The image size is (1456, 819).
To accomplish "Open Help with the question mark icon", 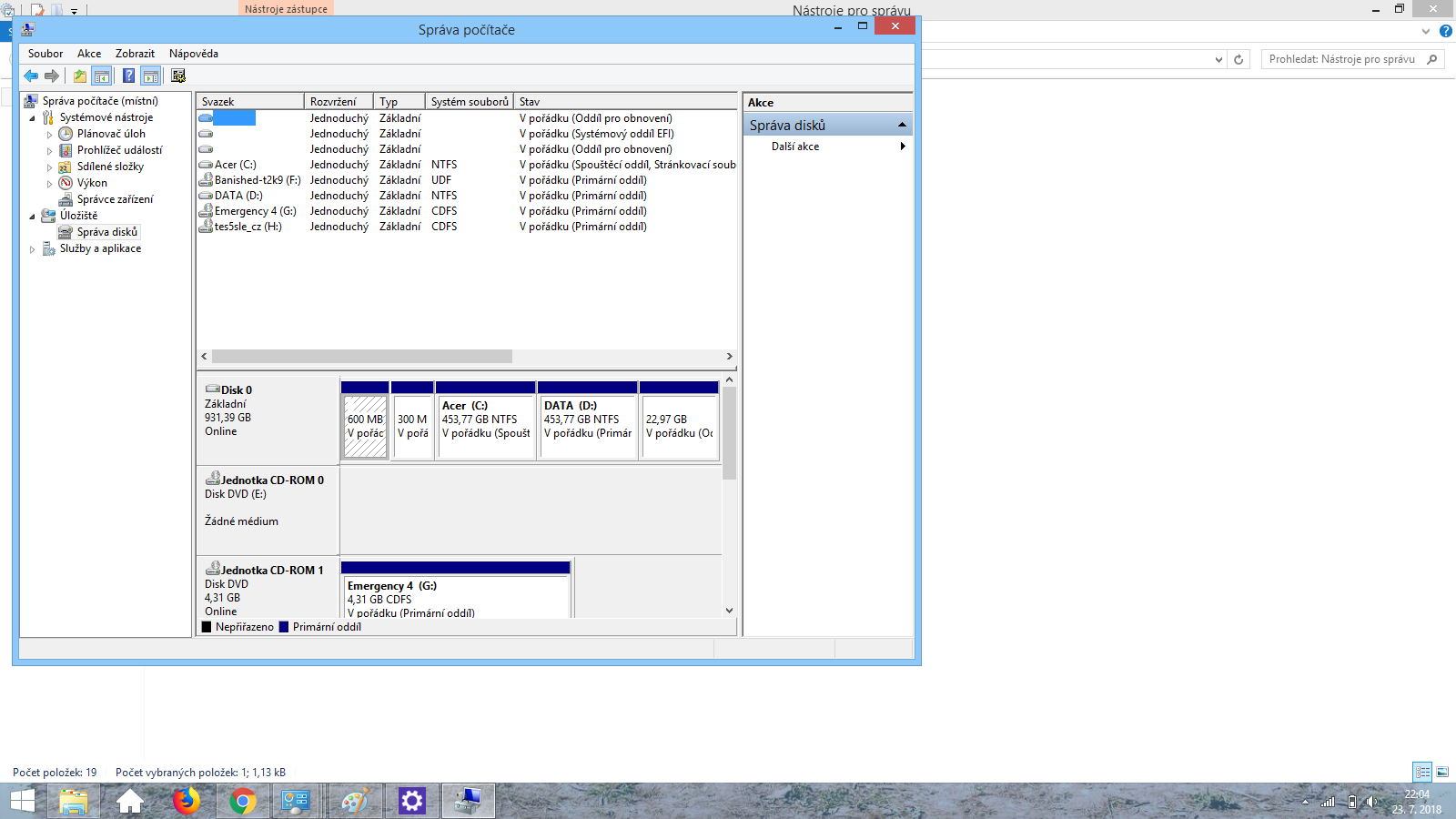I will (x=129, y=76).
